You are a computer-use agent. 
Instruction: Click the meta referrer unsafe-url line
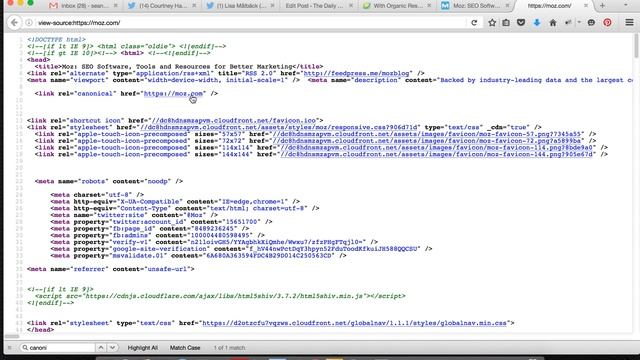(x=111, y=269)
